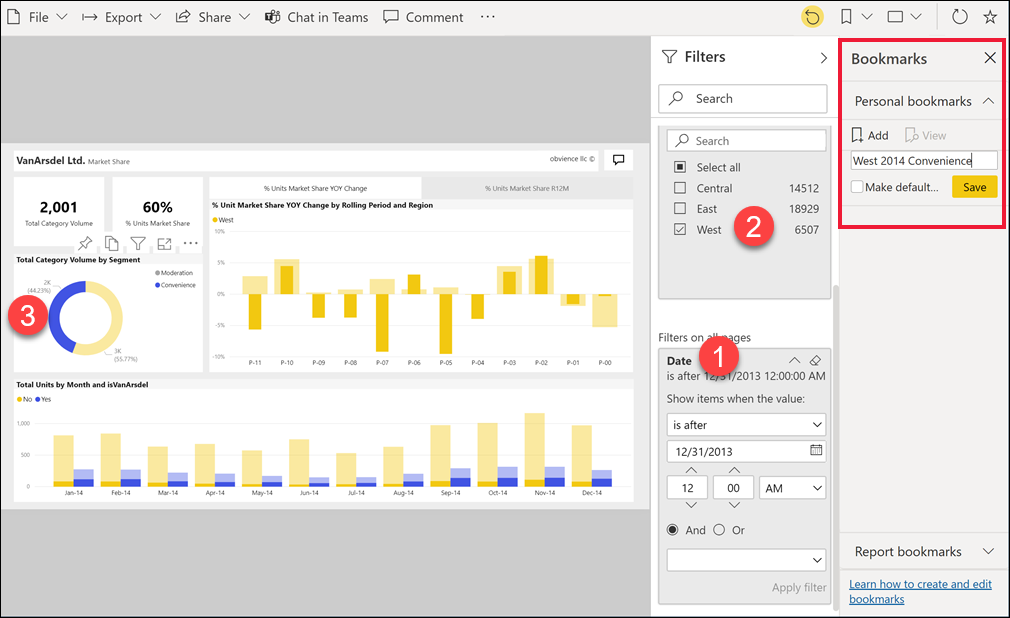Check the Make default checkbox
Viewport: 1010px width, 618px height.
857,187
